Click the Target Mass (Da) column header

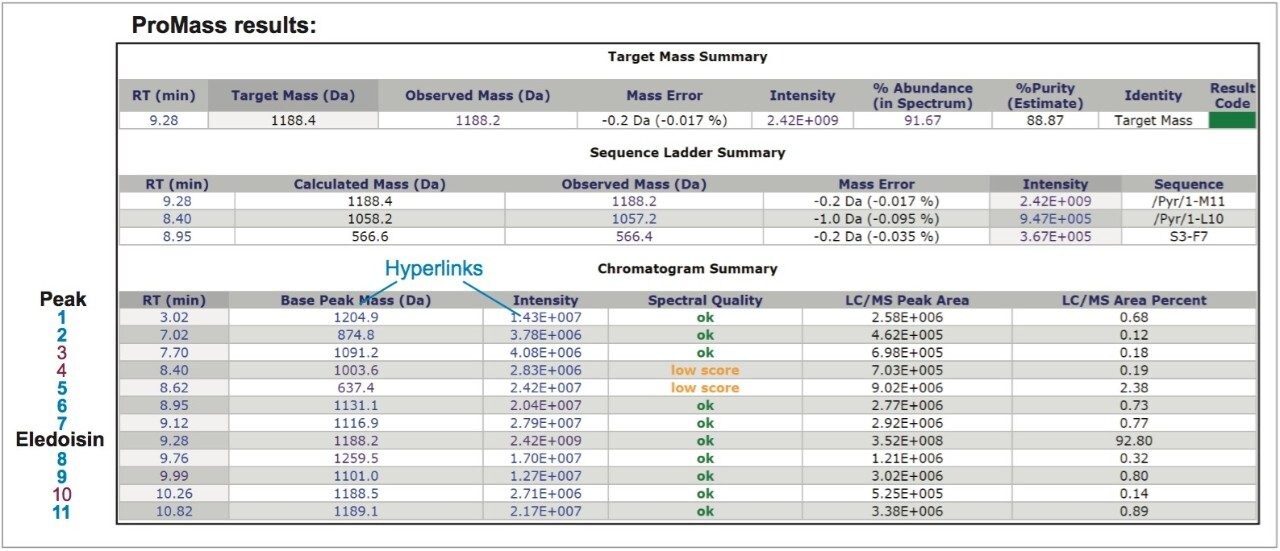coord(294,96)
